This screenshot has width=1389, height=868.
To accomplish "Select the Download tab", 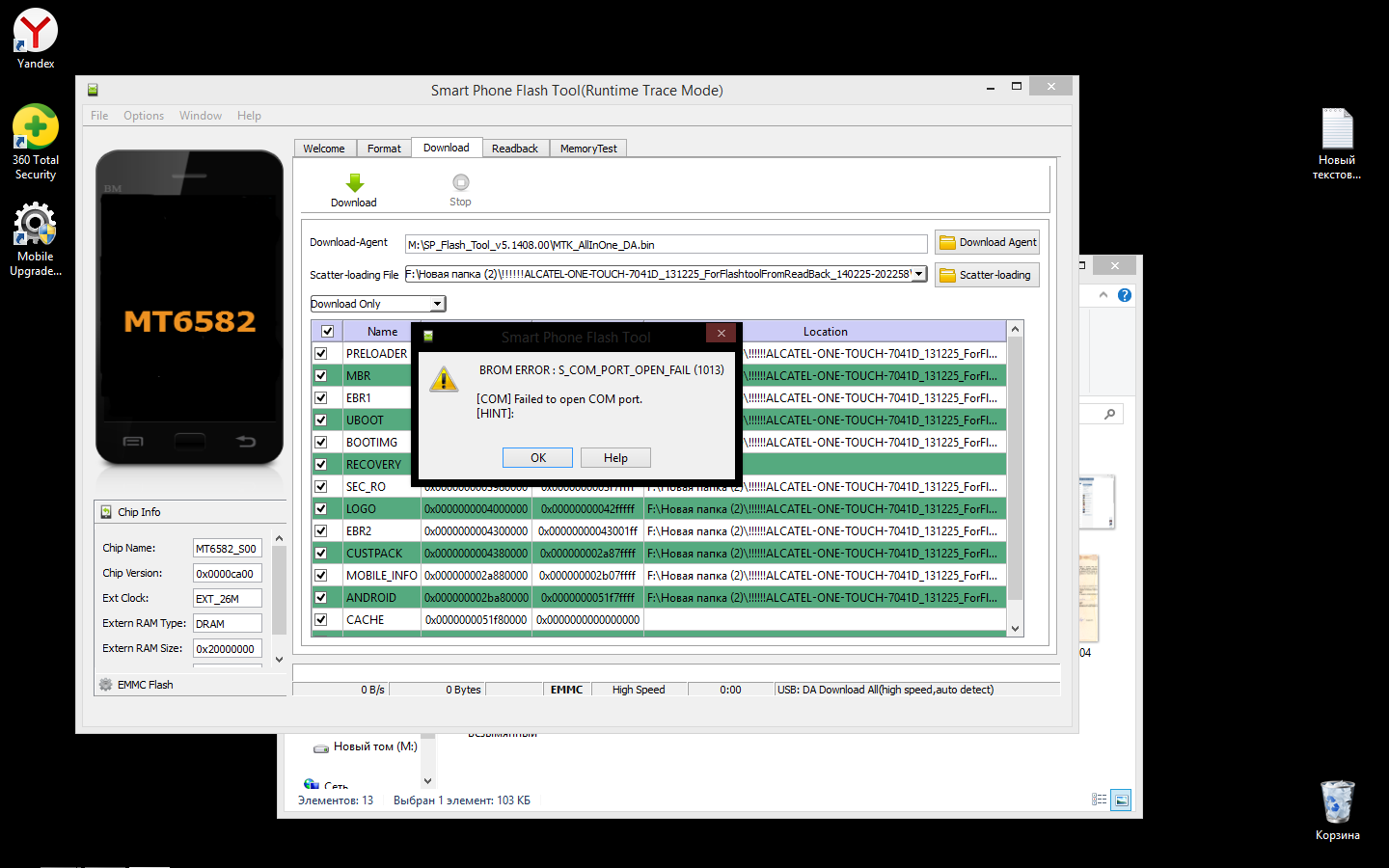I will tap(446, 148).
